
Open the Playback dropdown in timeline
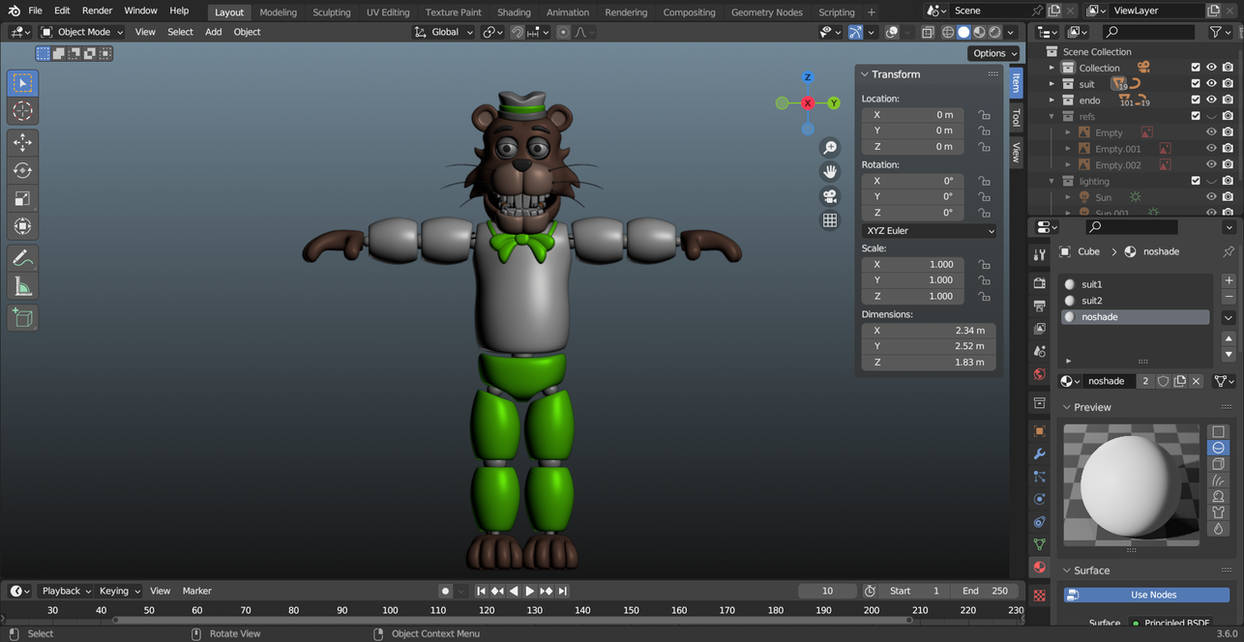pyautogui.click(x=66, y=591)
